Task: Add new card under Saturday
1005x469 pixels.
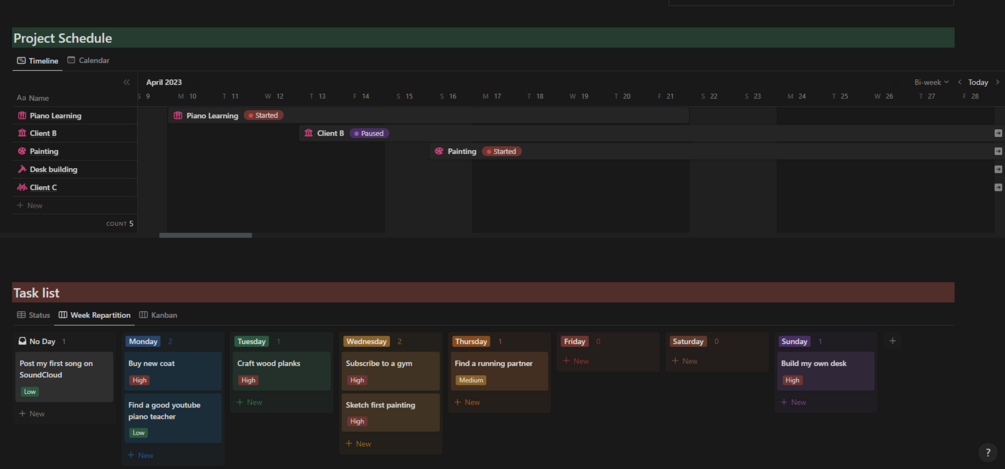Action: 685,361
